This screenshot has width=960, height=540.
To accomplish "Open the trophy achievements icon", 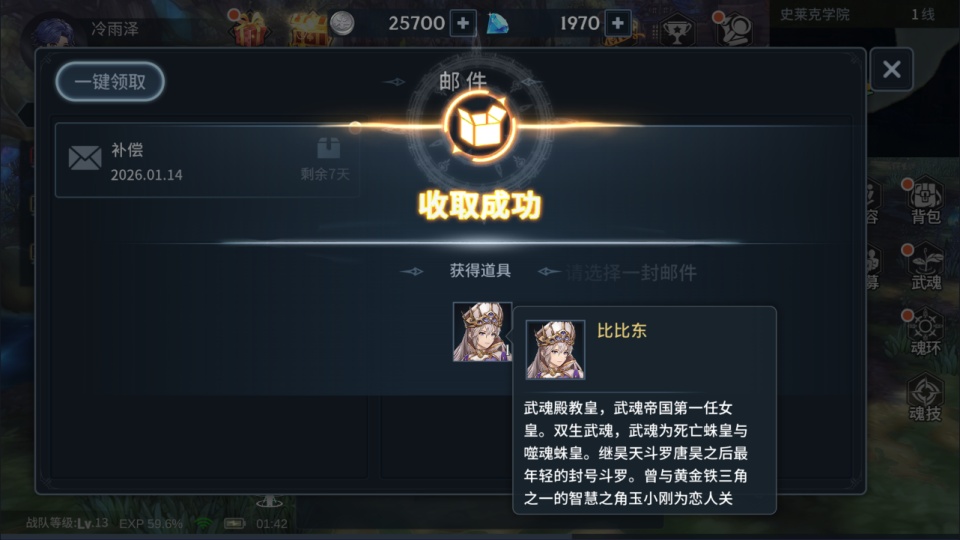I will pyautogui.click(x=677, y=31).
